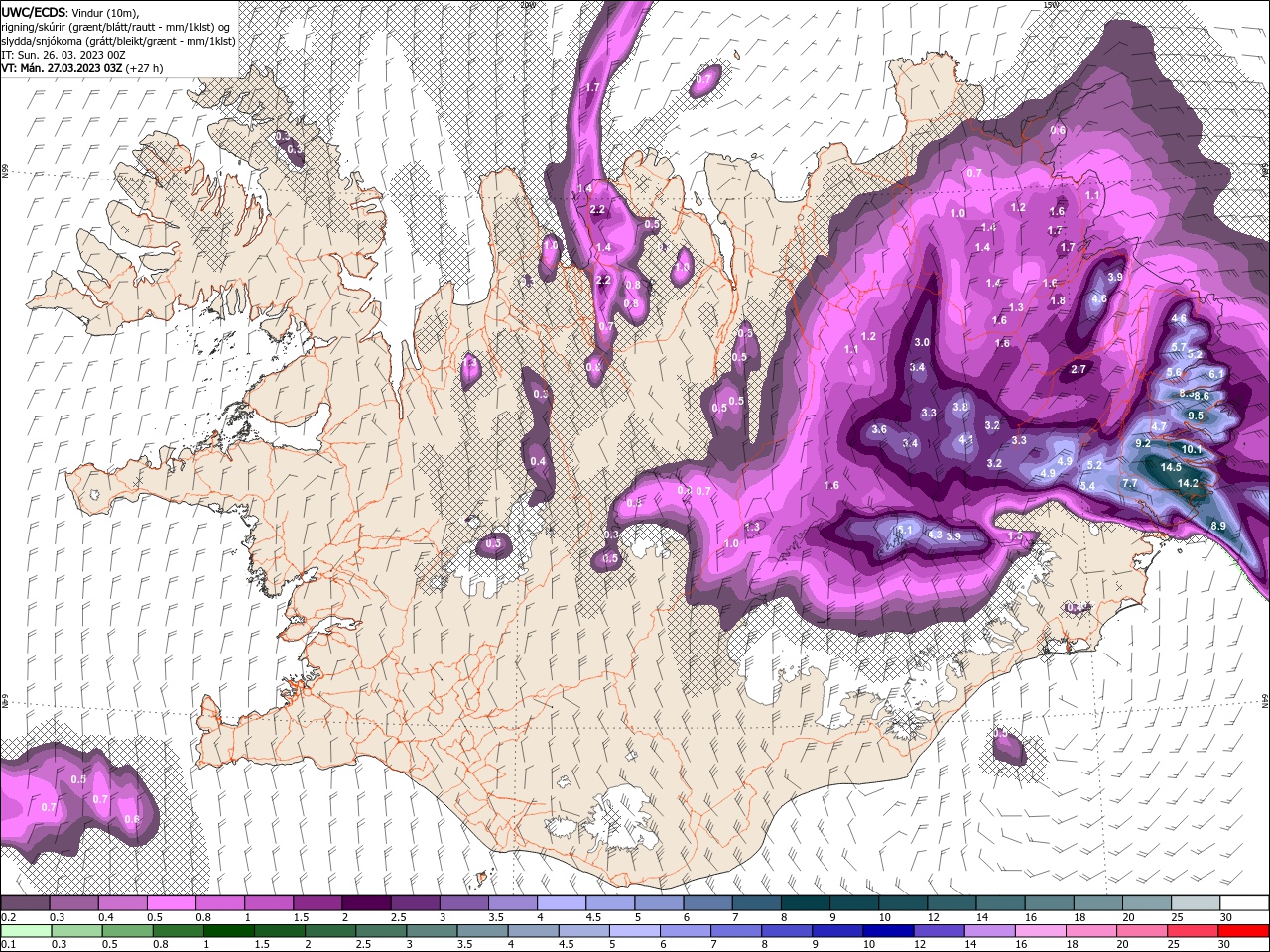Click the '0.1' label on the rain legend
This screenshot has height=952, width=1270.
coord(7,945)
